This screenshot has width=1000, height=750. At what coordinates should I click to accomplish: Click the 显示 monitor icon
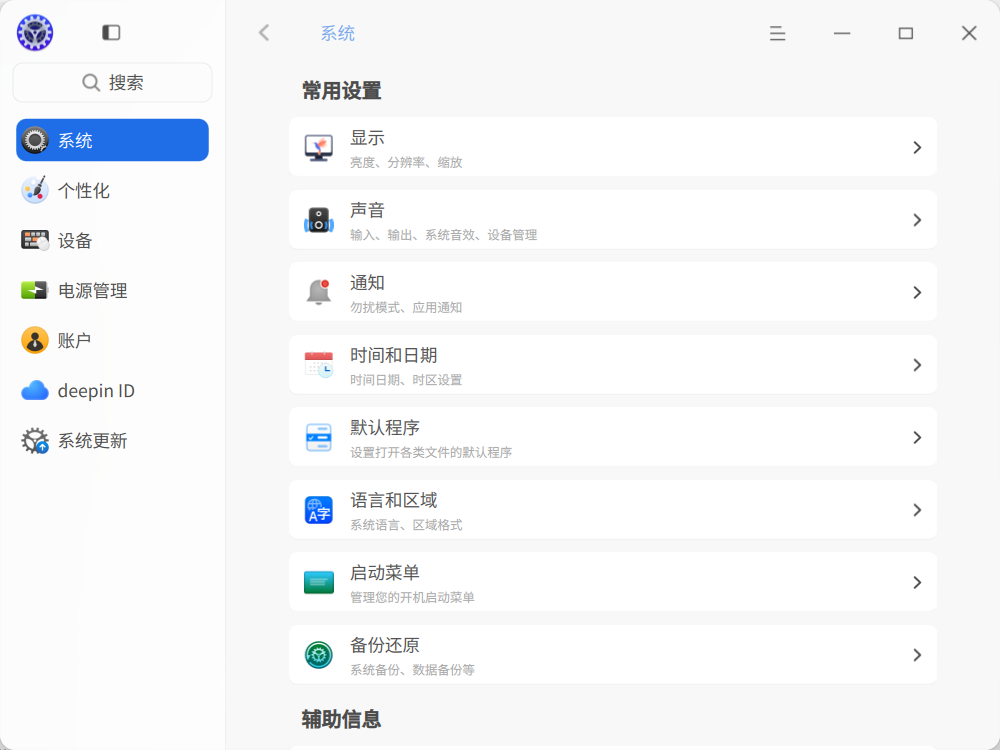[x=319, y=147]
